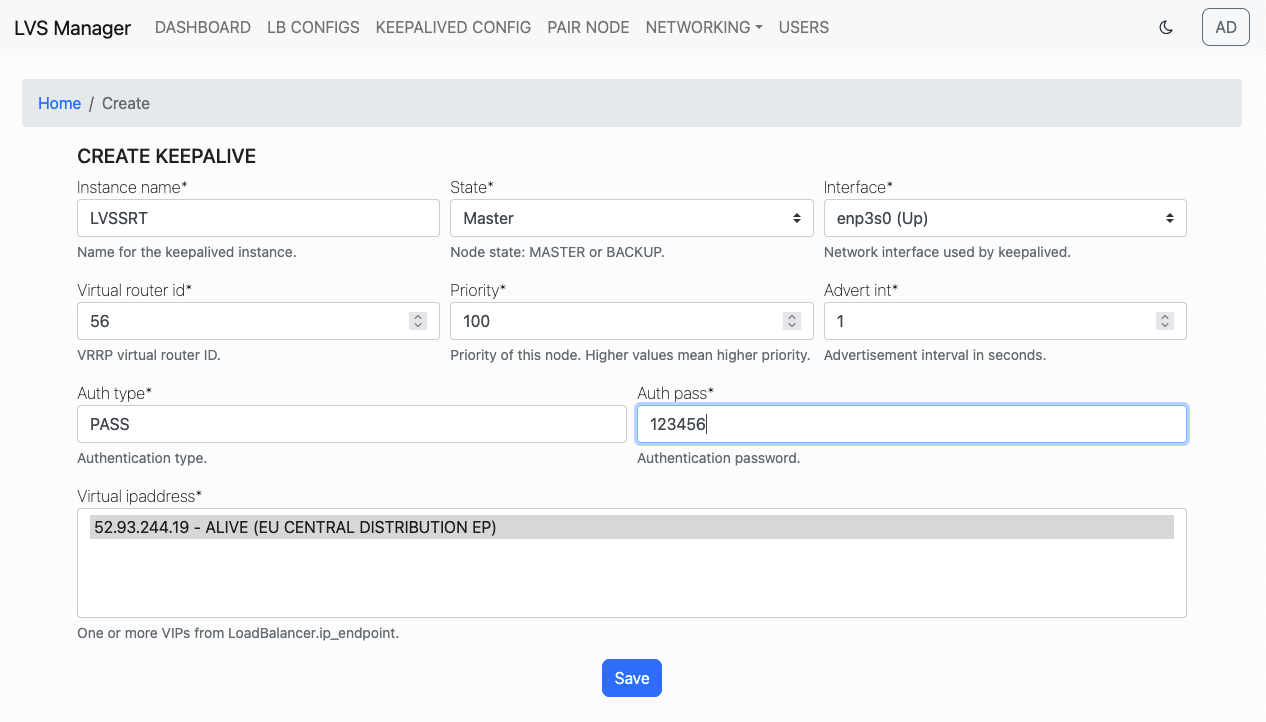Click 'Network interface used by keepalived.' hint
Screen dimensions: 1266x722
pyautogui.click(x=947, y=252)
